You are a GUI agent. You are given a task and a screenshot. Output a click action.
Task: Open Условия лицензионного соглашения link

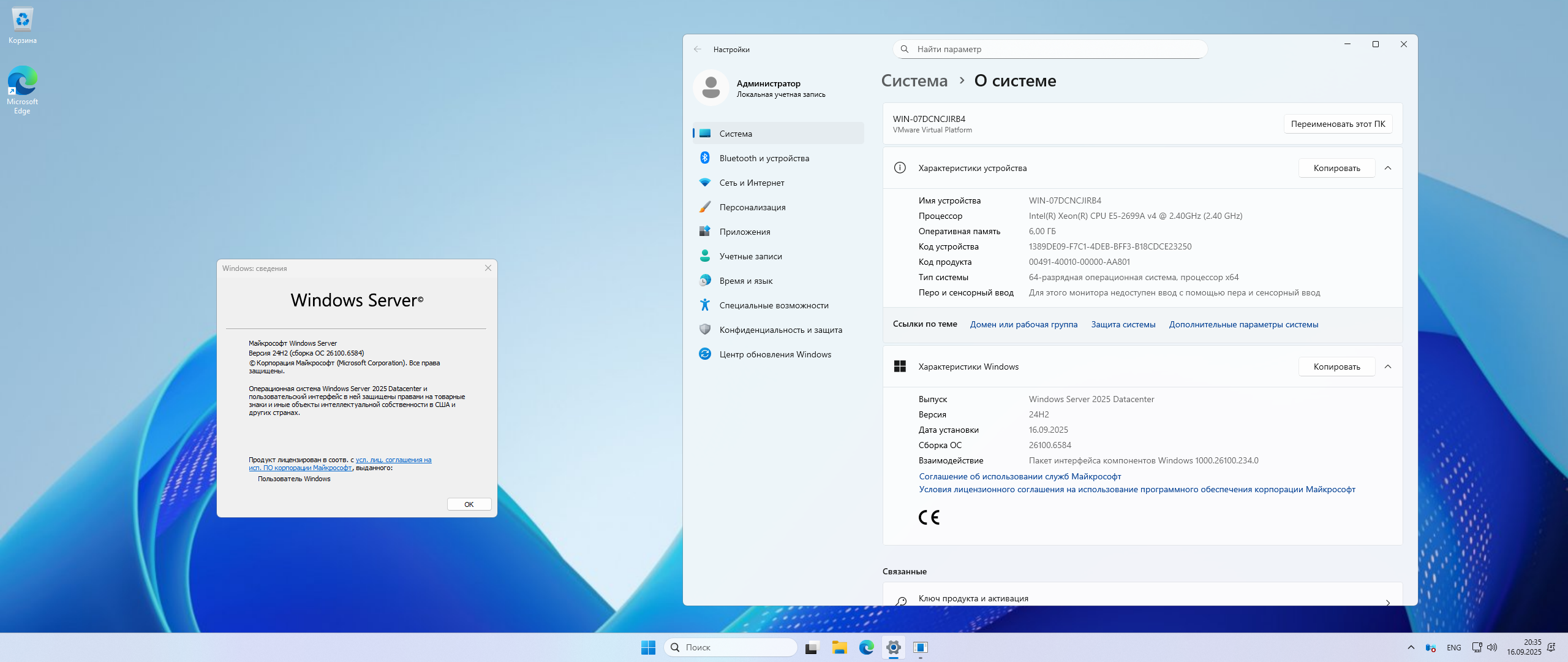[1137, 489]
